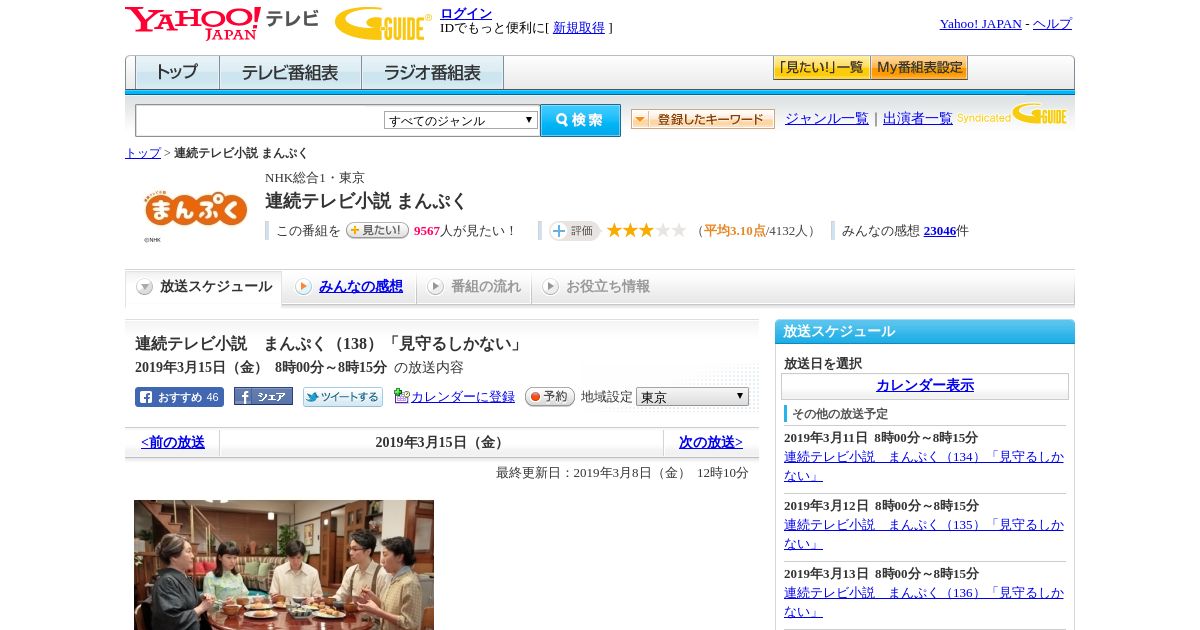Image resolution: width=1200 pixels, height=630 pixels.
Task: Click Facebook おすすめ recommend button
Action: 179,397
